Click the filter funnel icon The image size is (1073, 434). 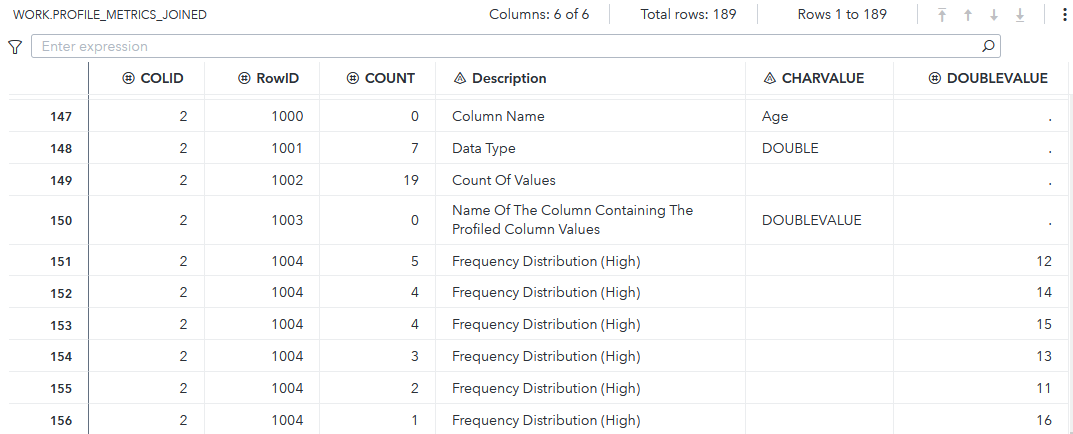tap(15, 47)
